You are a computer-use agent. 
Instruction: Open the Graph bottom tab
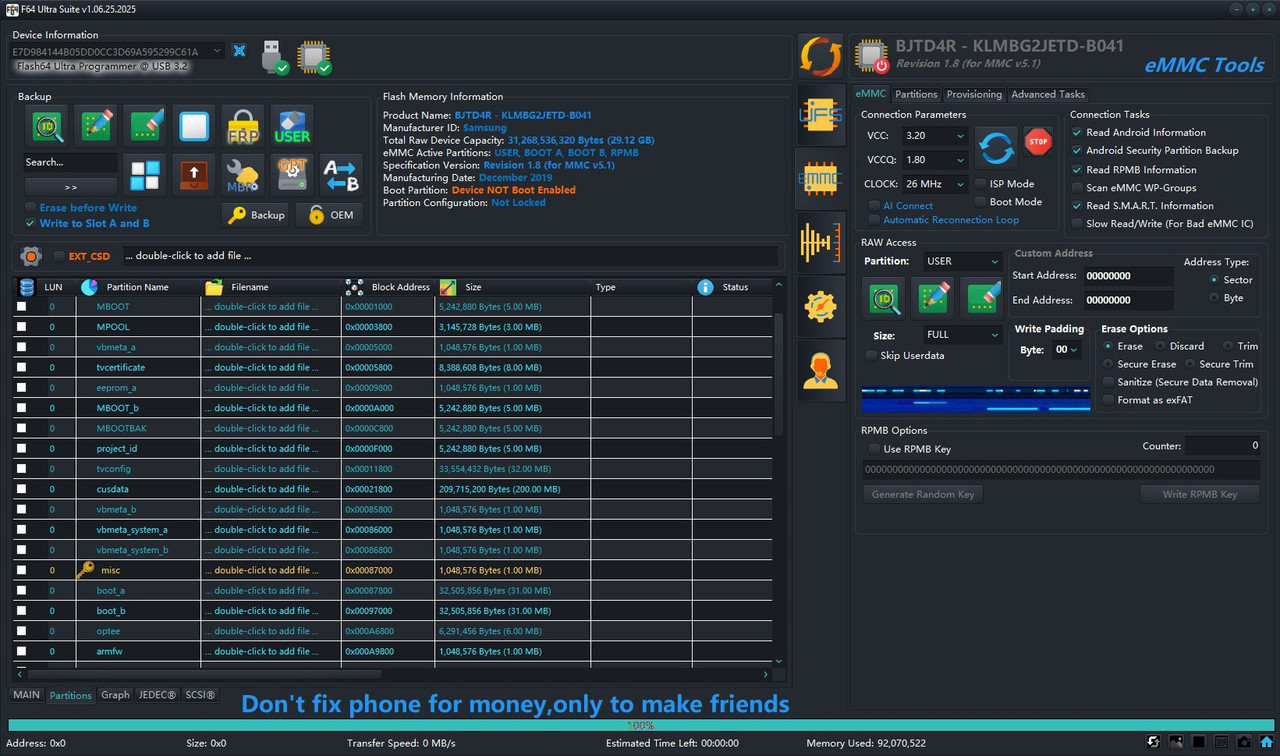[x=115, y=695]
